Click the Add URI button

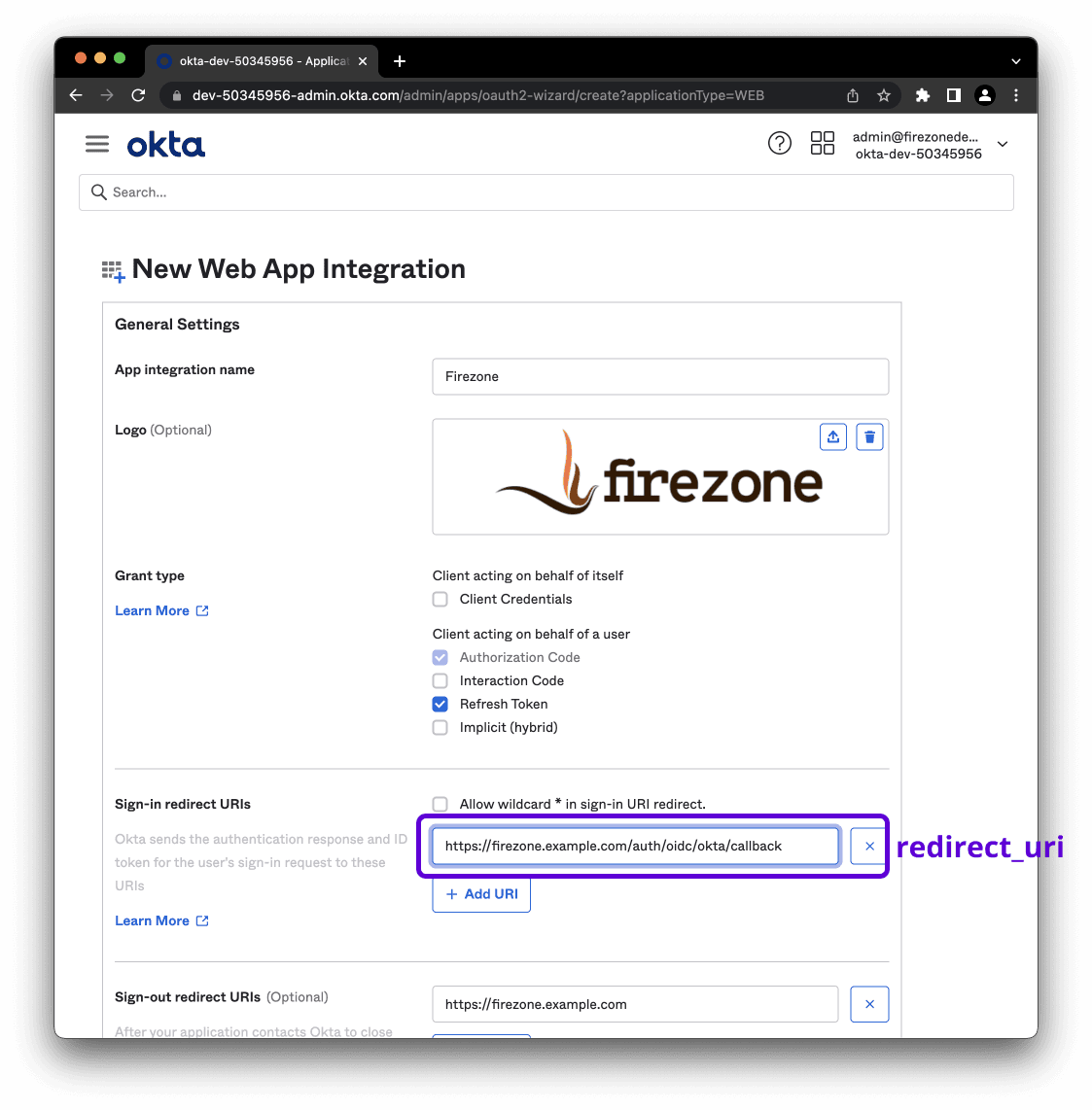click(x=481, y=894)
